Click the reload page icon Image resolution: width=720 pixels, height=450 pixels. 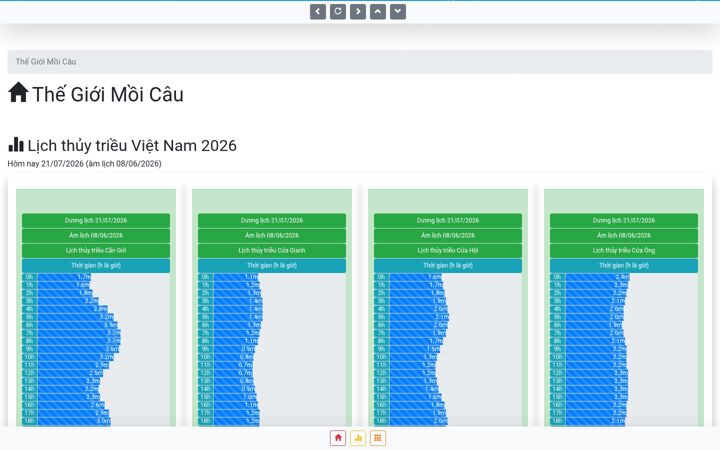click(338, 11)
